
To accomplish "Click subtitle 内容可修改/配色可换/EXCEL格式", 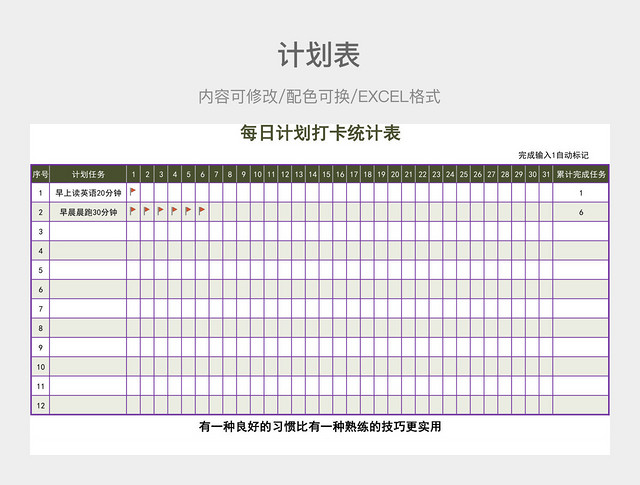I will pos(320,97).
